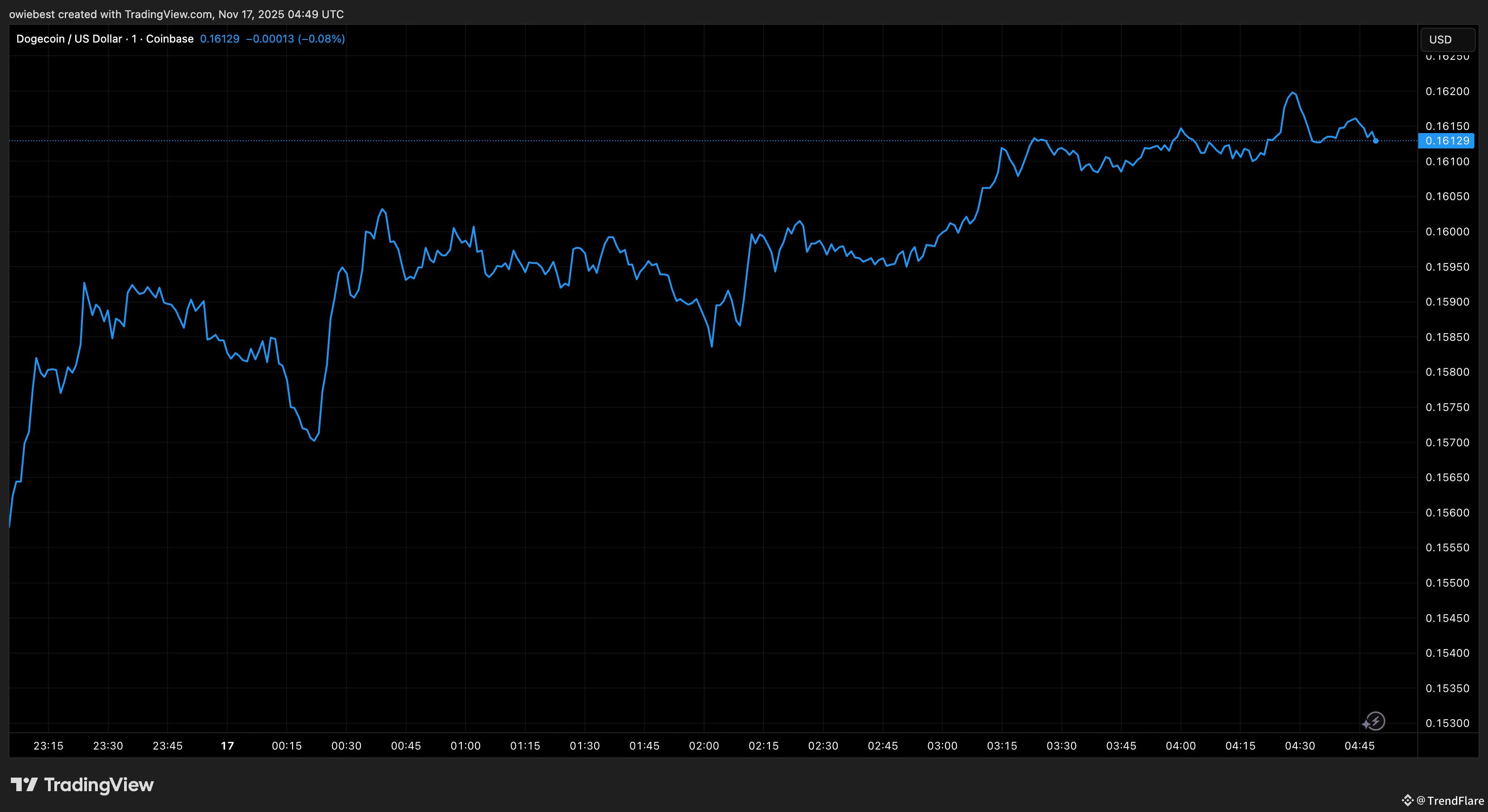Click the 23:15 time axis label
1488x812 pixels.
(48, 745)
